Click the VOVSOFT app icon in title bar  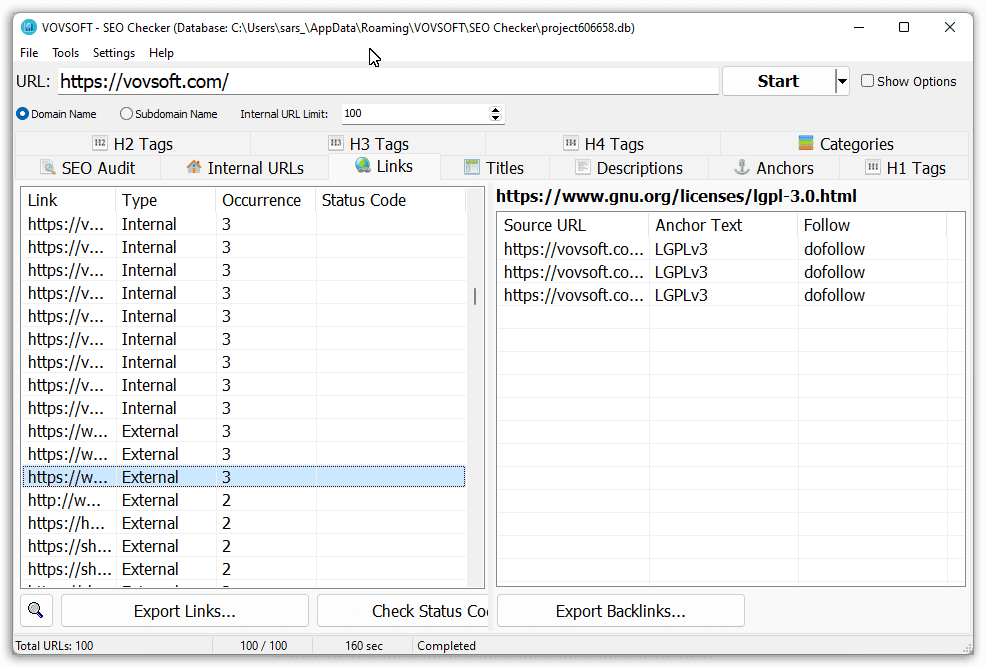tap(28, 27)
